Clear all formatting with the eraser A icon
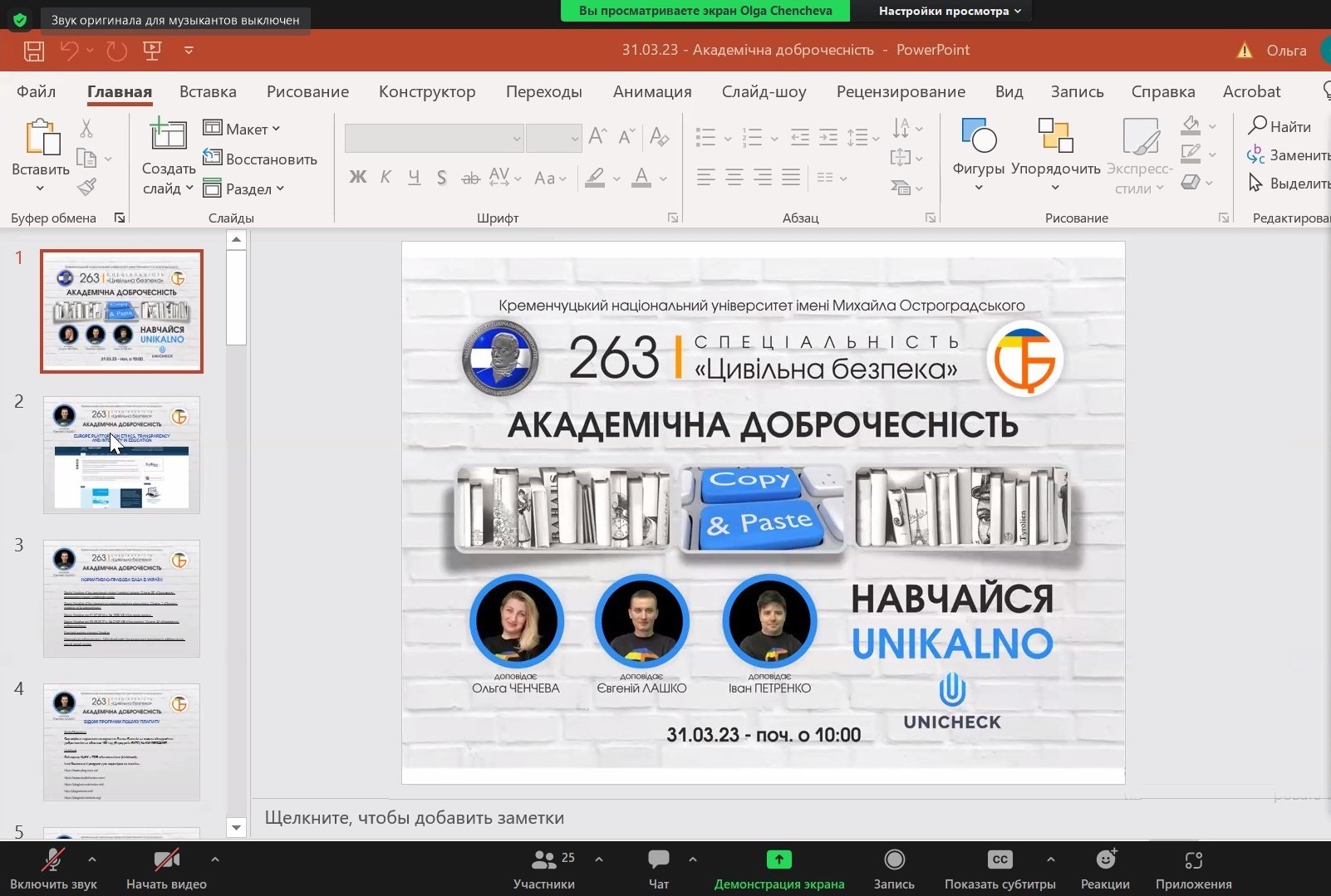1331x896 pixels. click(660, 136)
